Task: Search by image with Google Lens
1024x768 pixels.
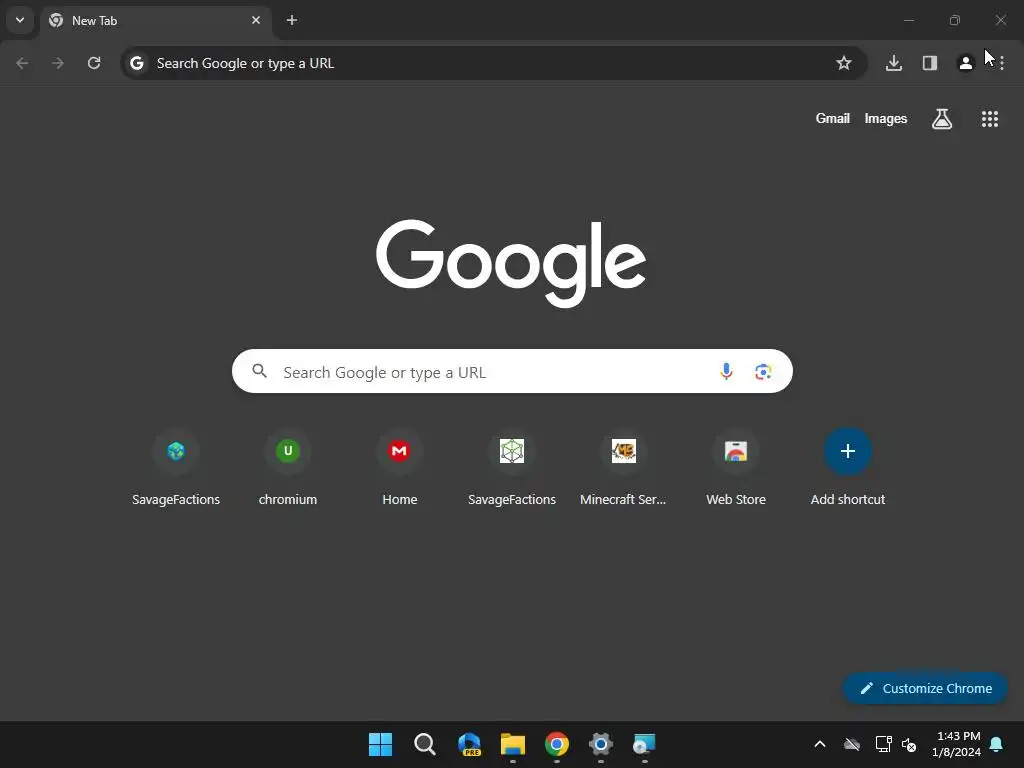Action: click(x=763, y=372)
